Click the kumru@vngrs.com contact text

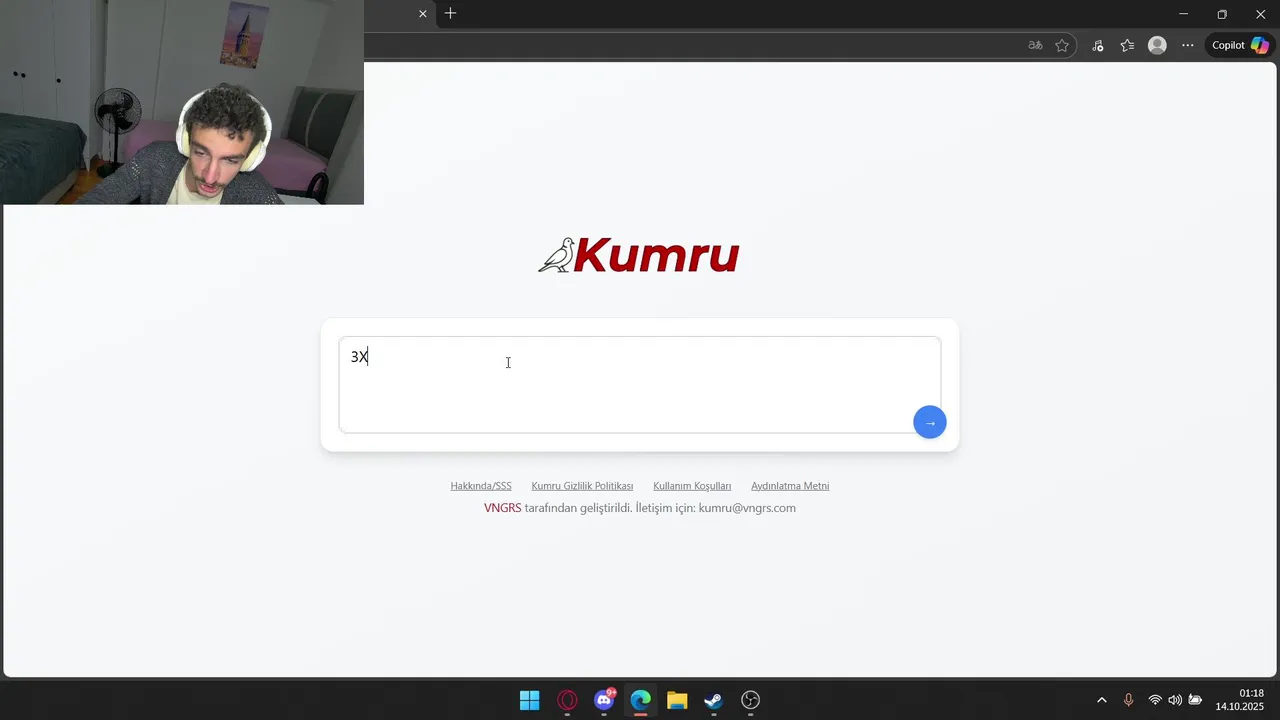(x=747, y=508)
